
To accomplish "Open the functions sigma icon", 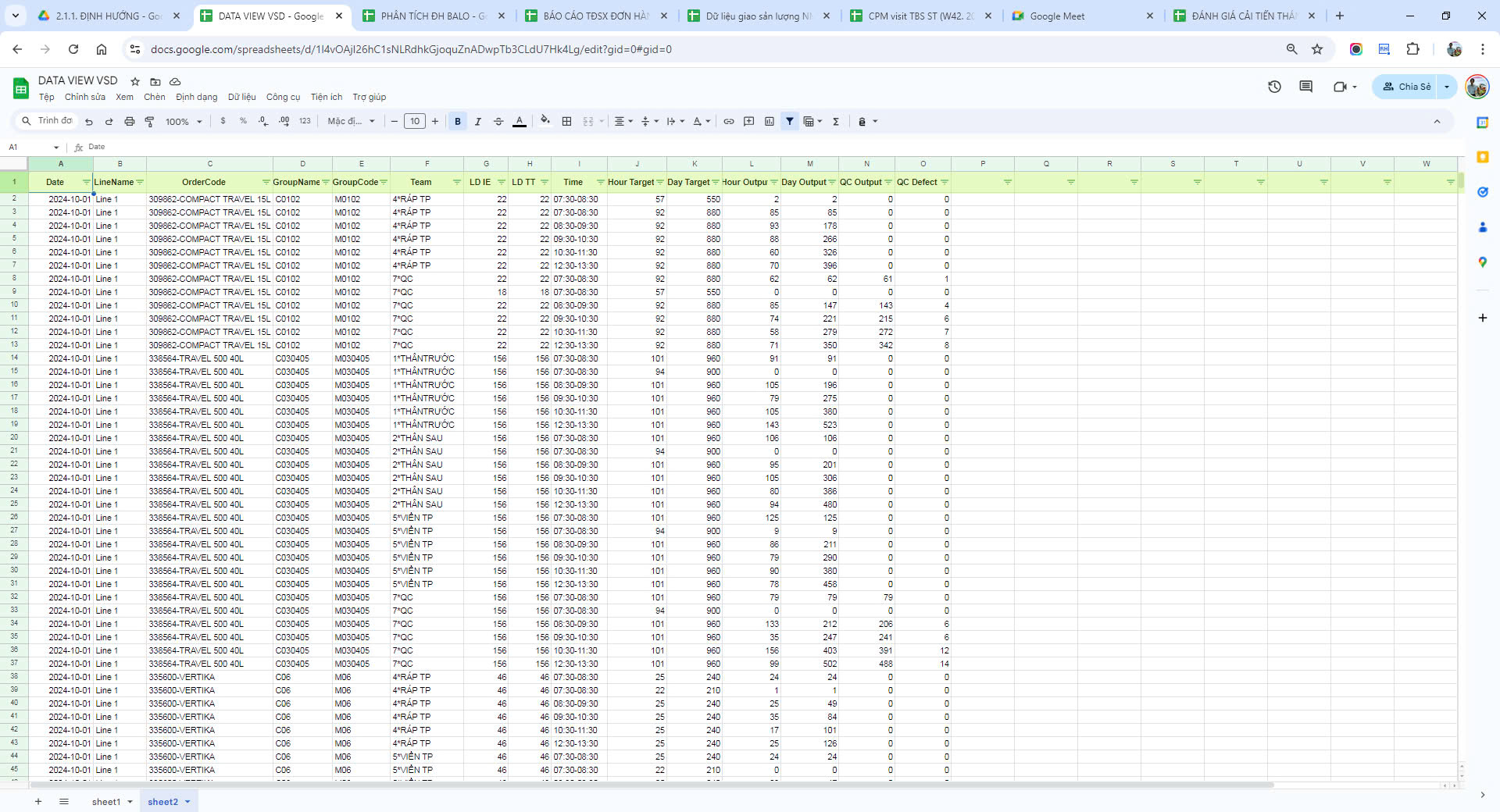I will click(836, 122).
